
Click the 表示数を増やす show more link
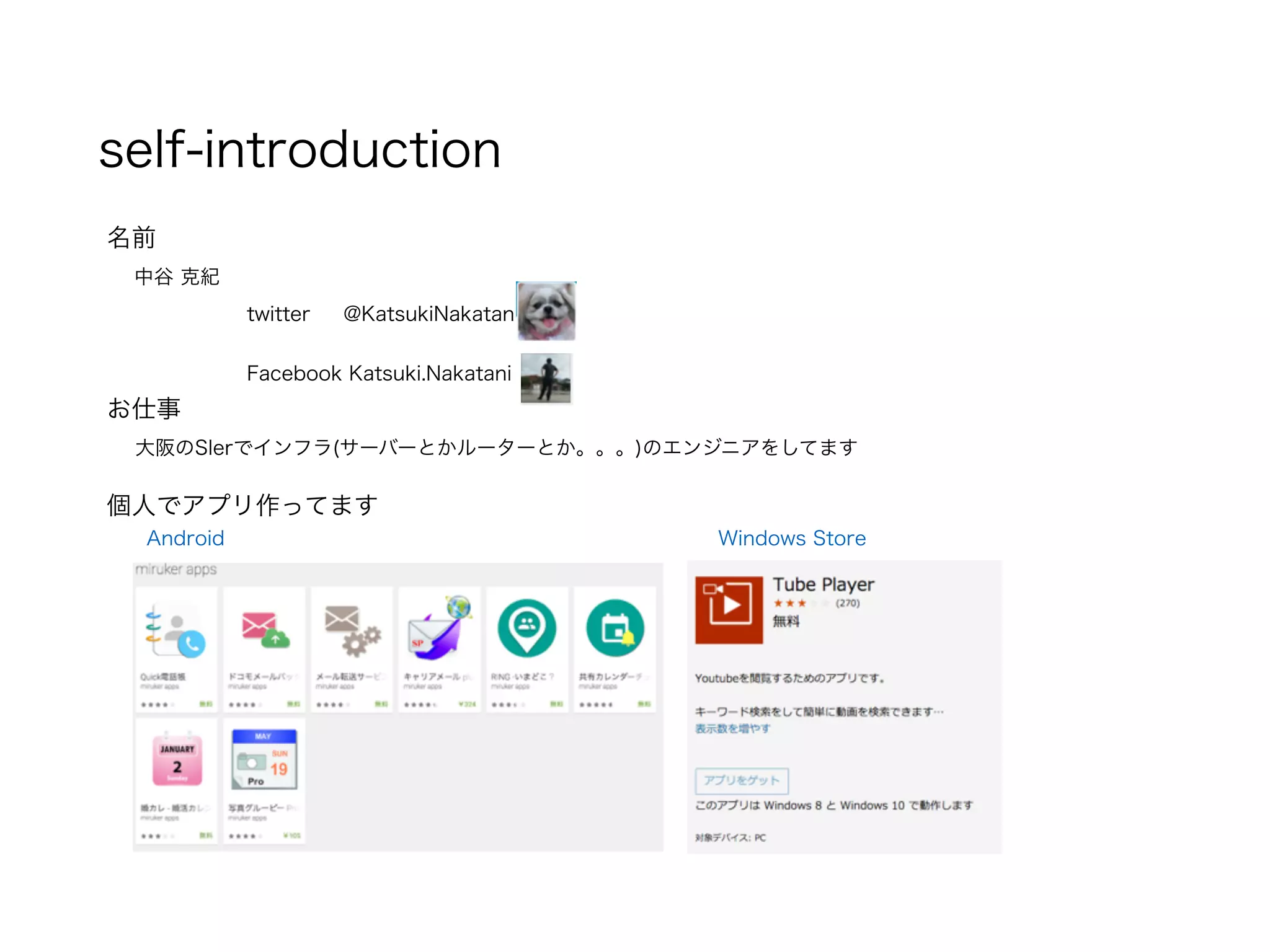tap(732, 729)
